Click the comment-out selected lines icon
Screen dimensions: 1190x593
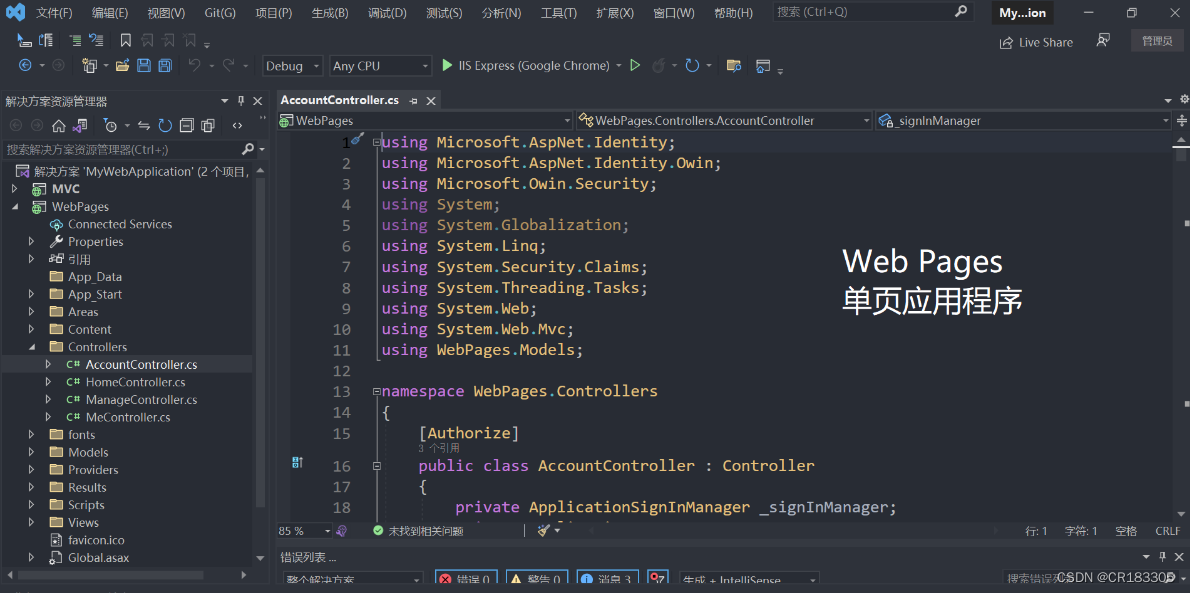pyautogui.click(x=75, y=40)
